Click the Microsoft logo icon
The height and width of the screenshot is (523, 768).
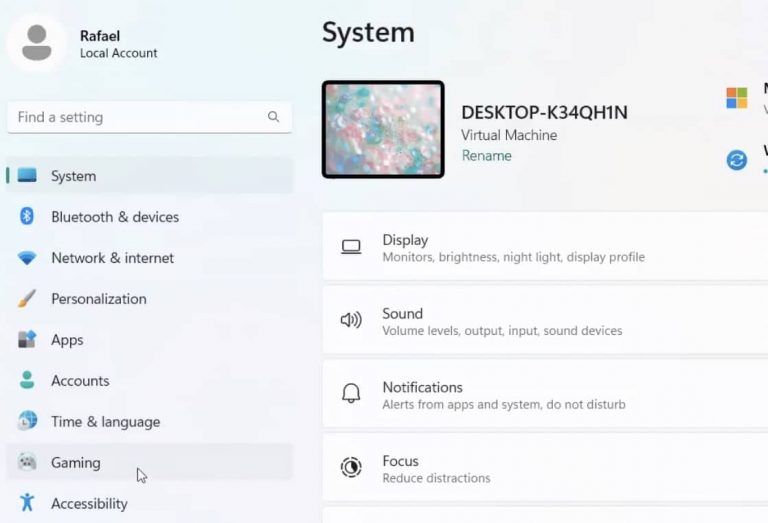737,97
